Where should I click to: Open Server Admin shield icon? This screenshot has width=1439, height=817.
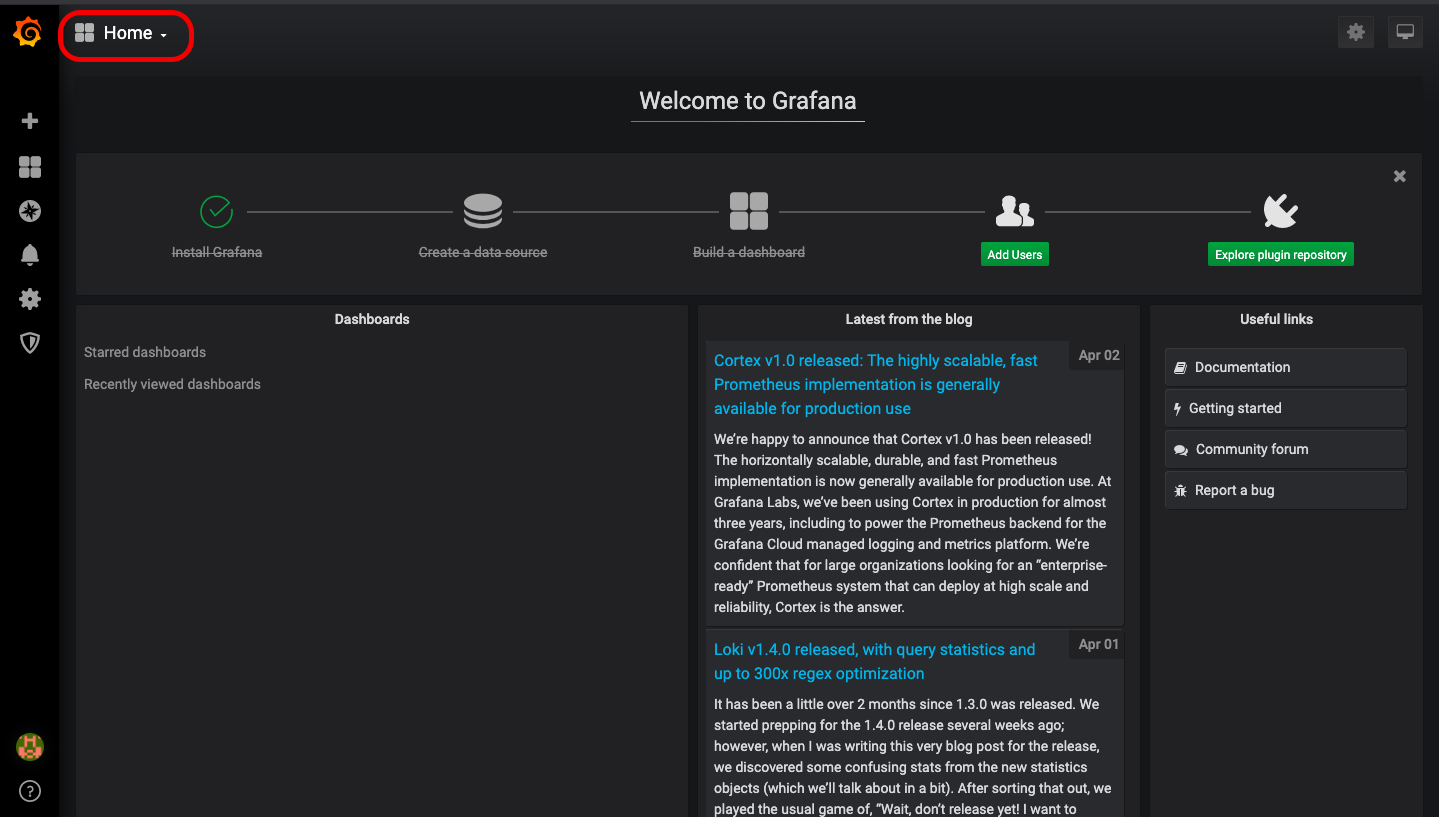[30, 343]
